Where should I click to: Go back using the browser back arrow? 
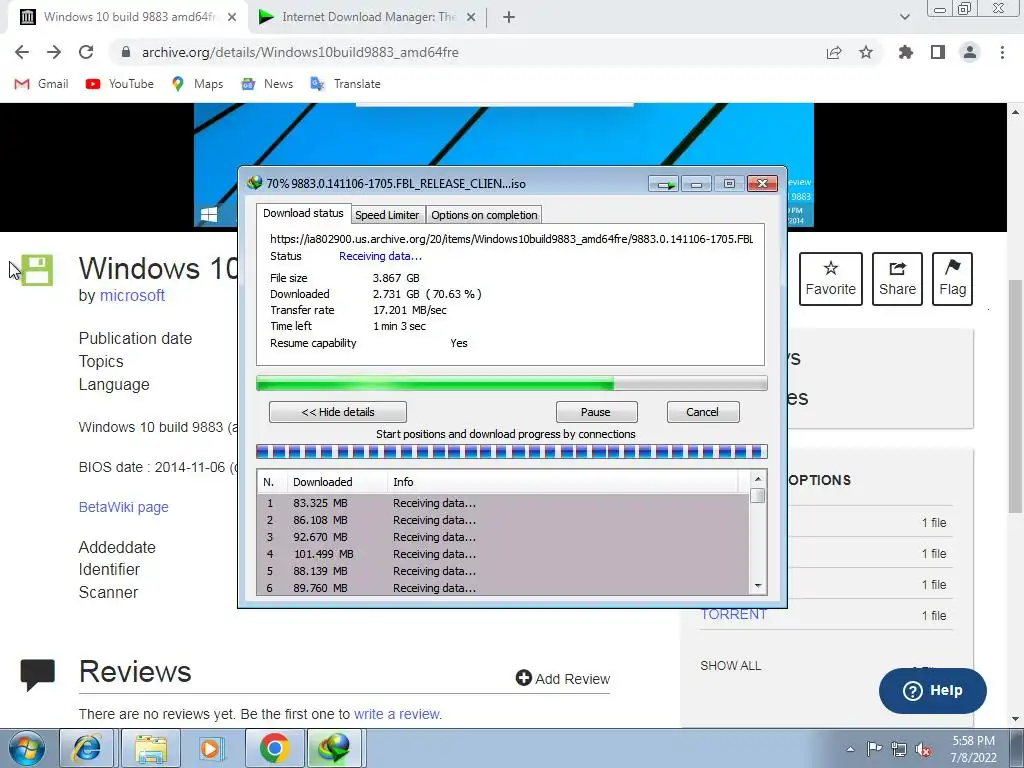(22, 52)
